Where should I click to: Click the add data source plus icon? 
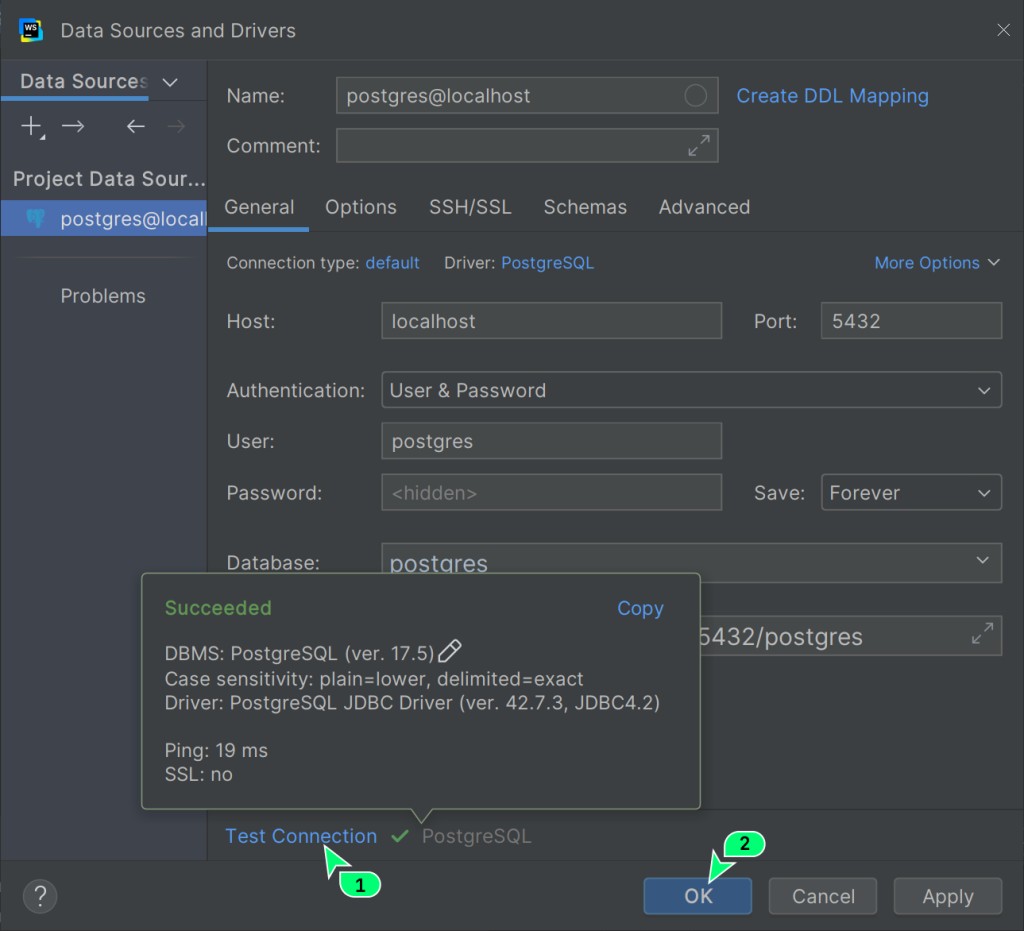33,126
